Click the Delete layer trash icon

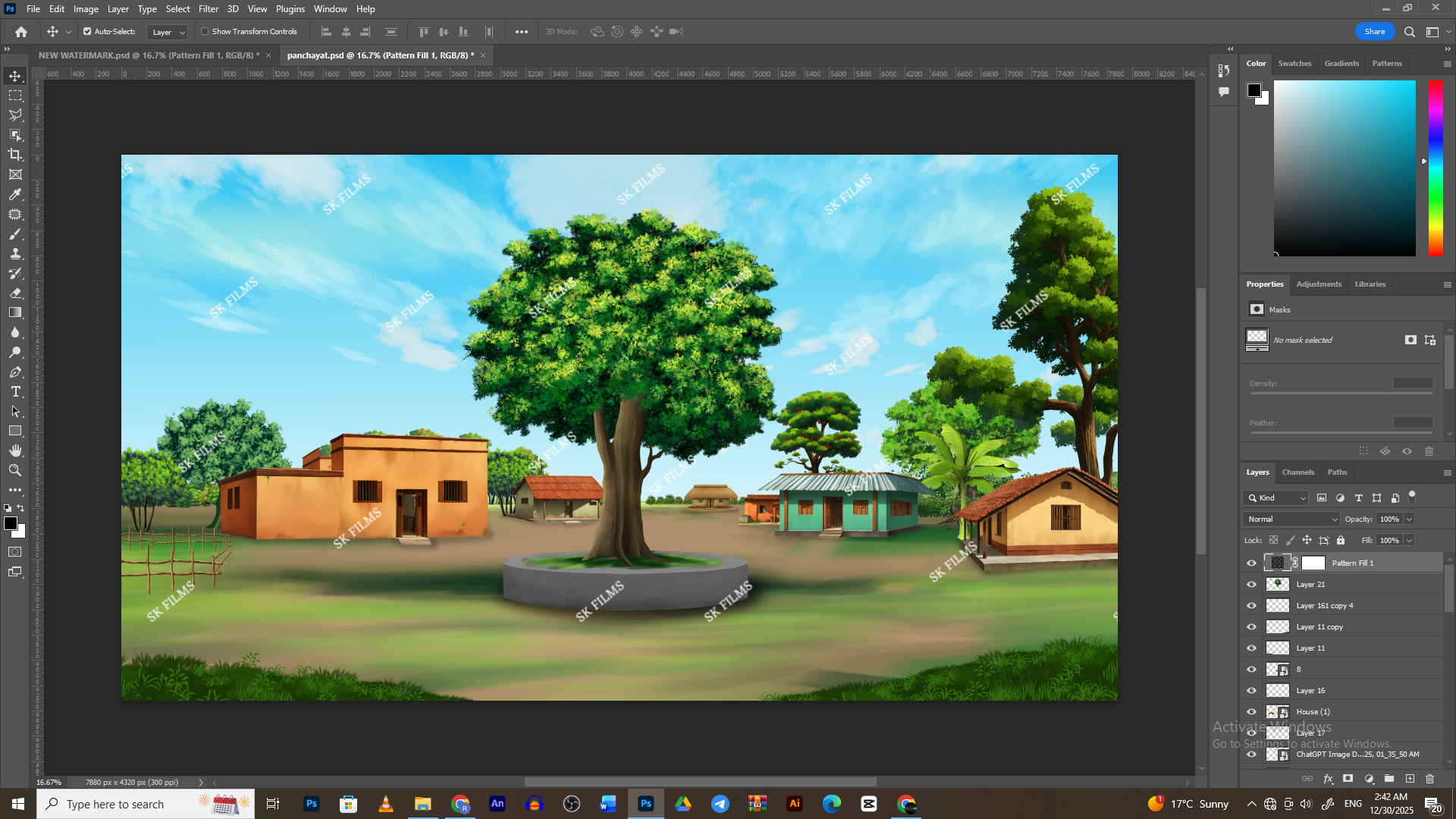1429,779
